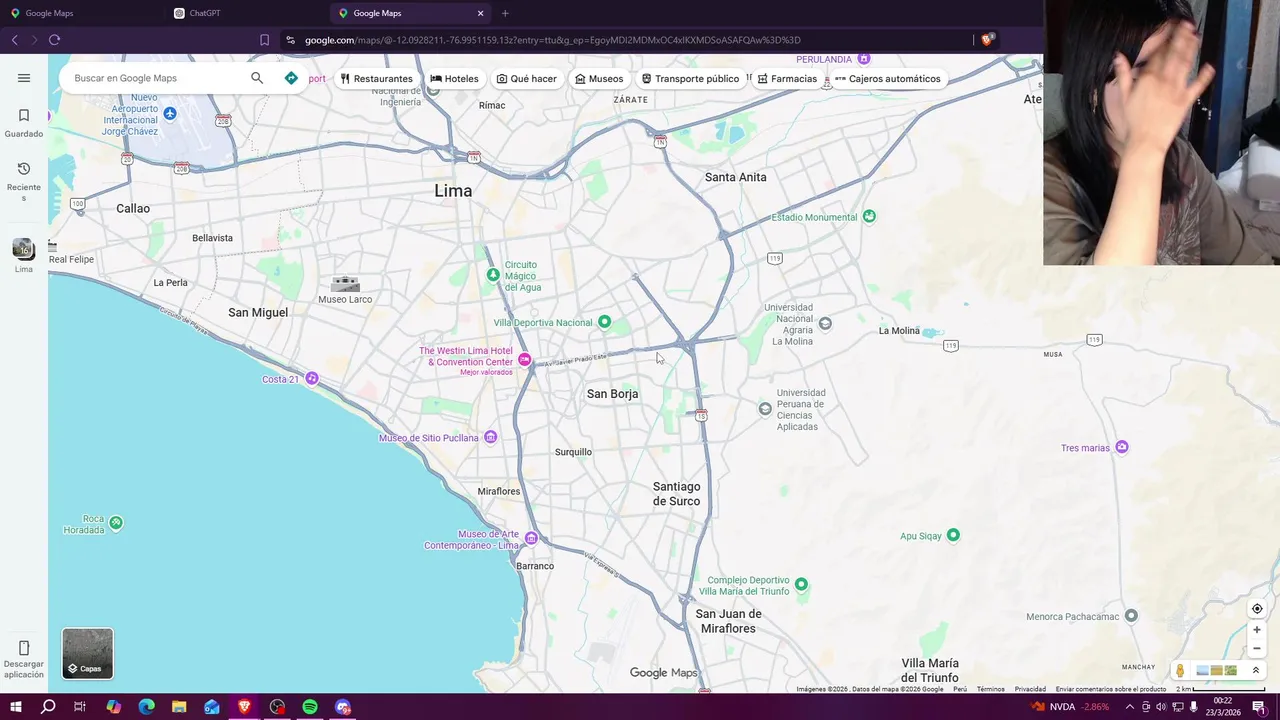The height and width of the screenshot is (720, 1280).
Task: Click the airport Jorge Chávez marker
Action: coord(170,113)
